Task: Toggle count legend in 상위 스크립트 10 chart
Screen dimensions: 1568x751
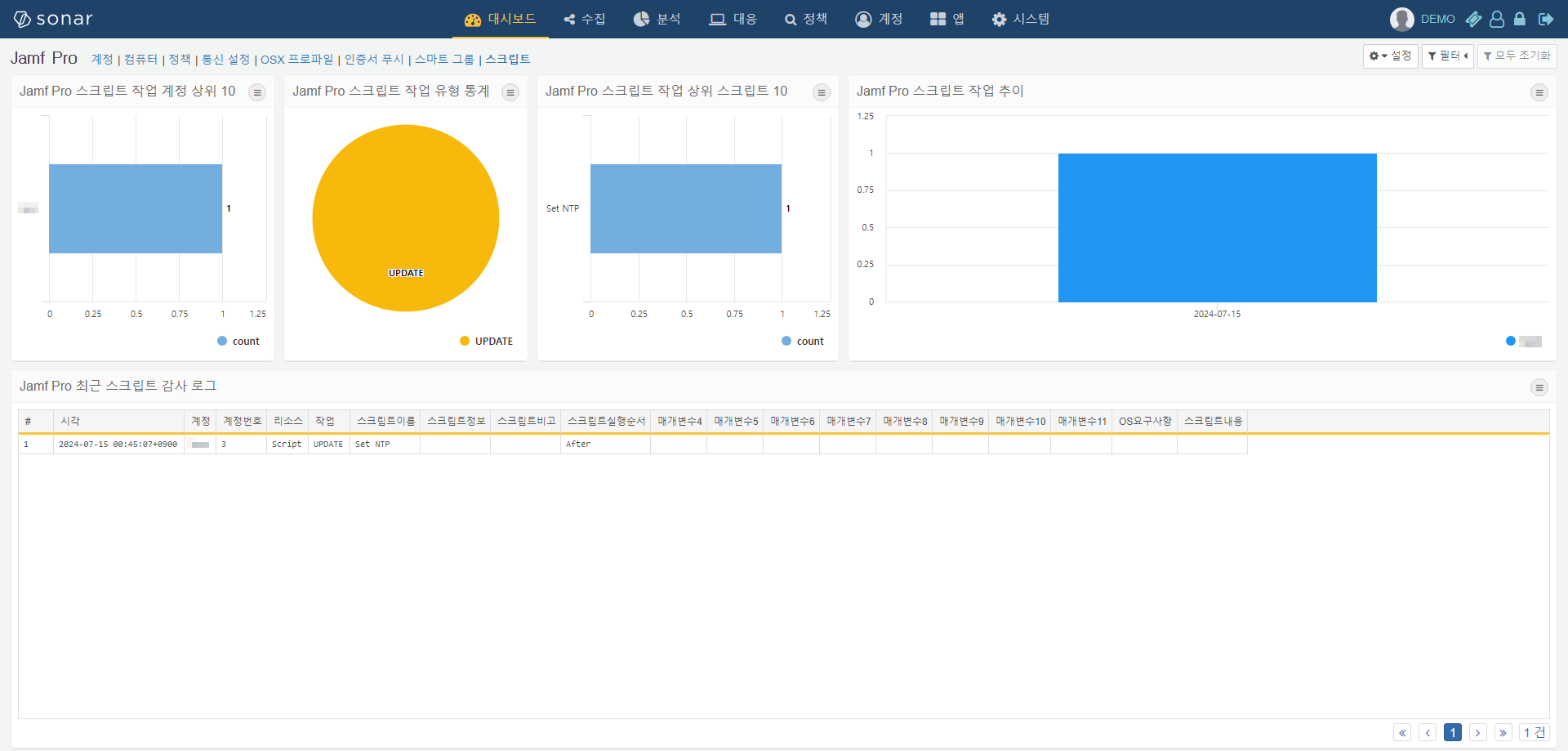Action: pos(803,342)
